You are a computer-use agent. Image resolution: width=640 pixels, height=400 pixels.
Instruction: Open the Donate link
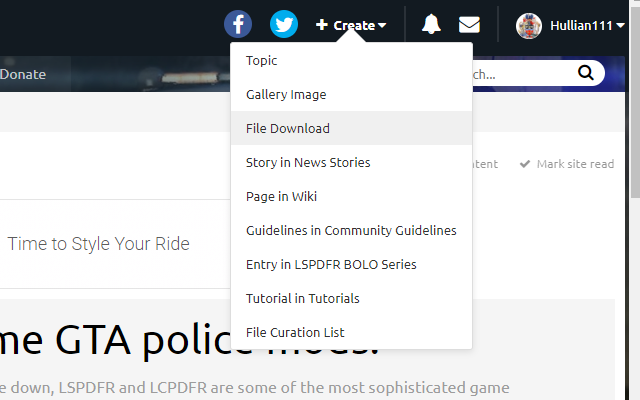[23, 74]
